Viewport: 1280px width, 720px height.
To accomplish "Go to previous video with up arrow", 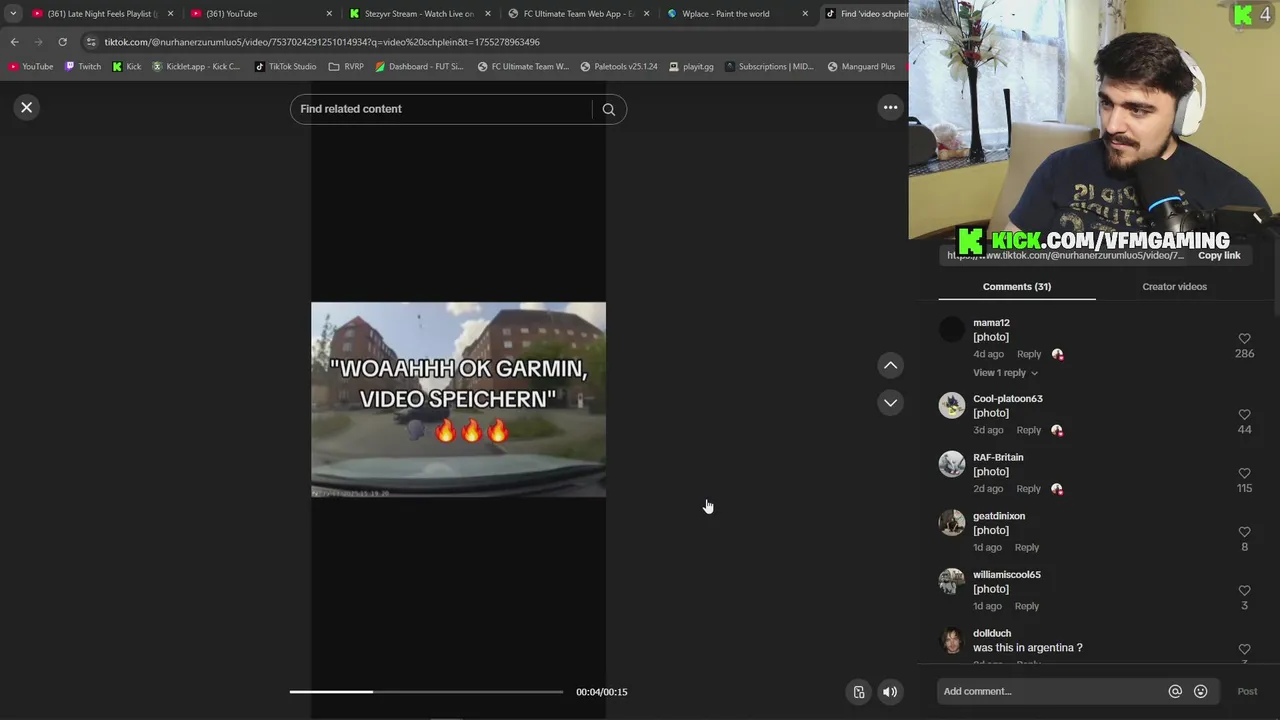I will [x=890, y=365].
